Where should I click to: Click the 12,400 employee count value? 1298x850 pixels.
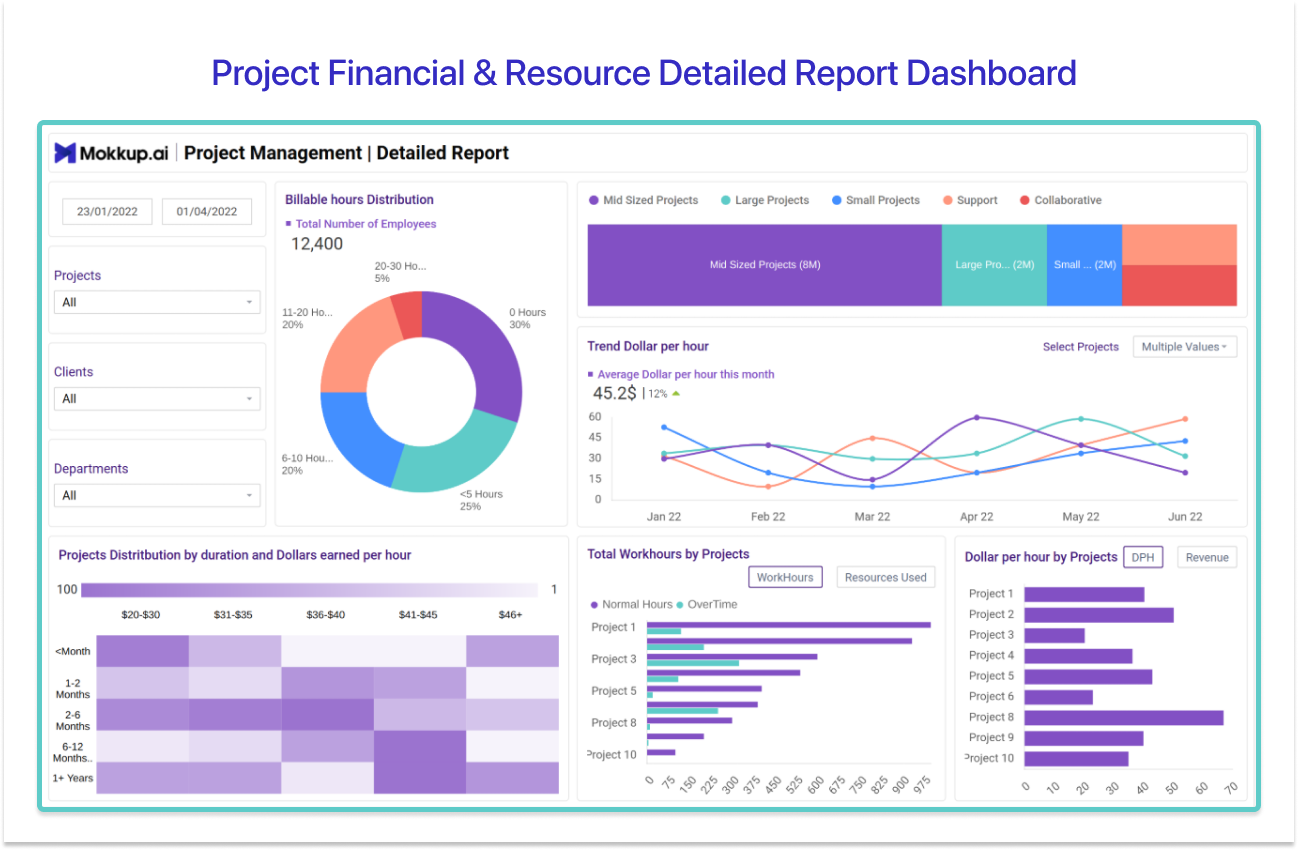317,244
